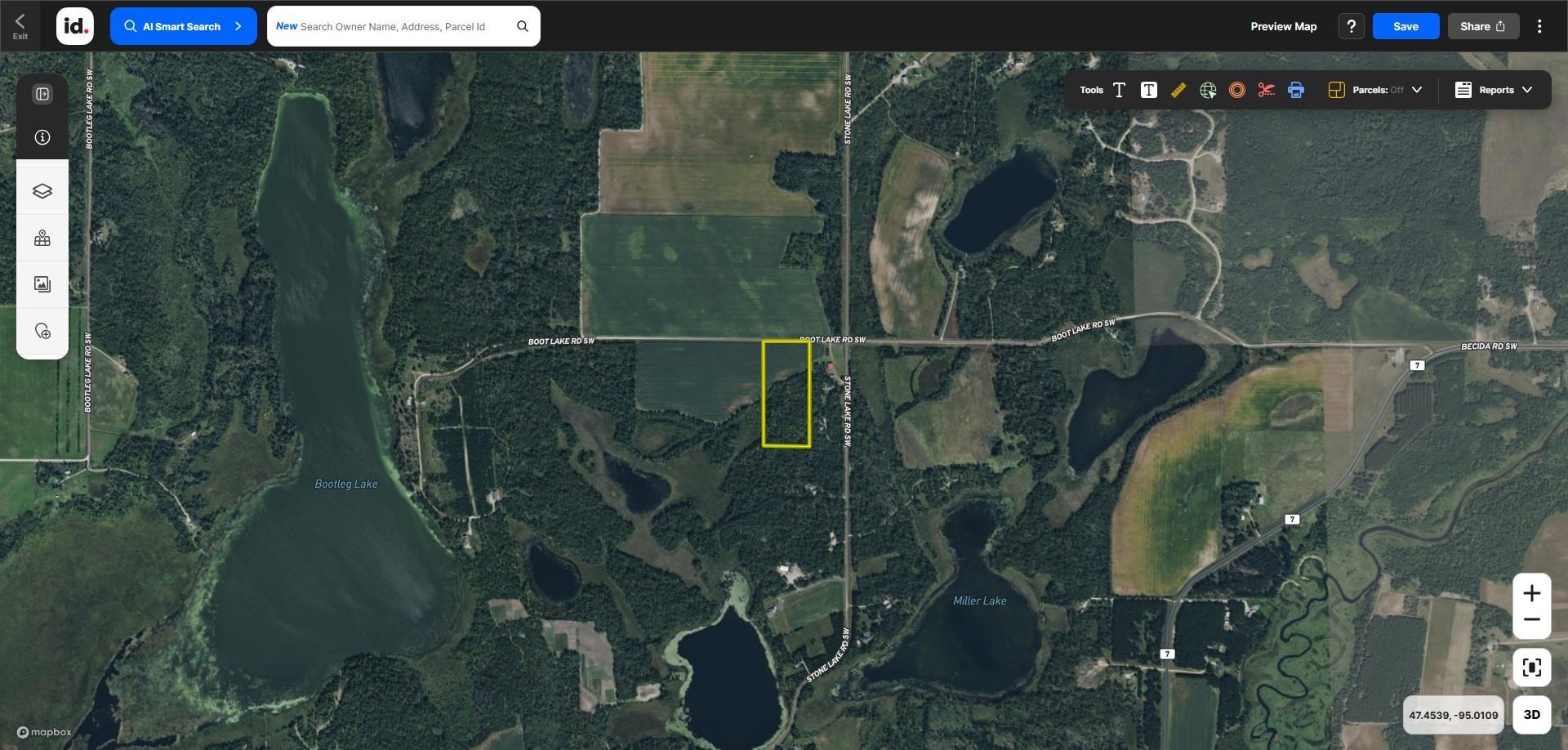1568x750 pixels.
Task: Zoom in with the plus button
Action: pos(1532,594)
